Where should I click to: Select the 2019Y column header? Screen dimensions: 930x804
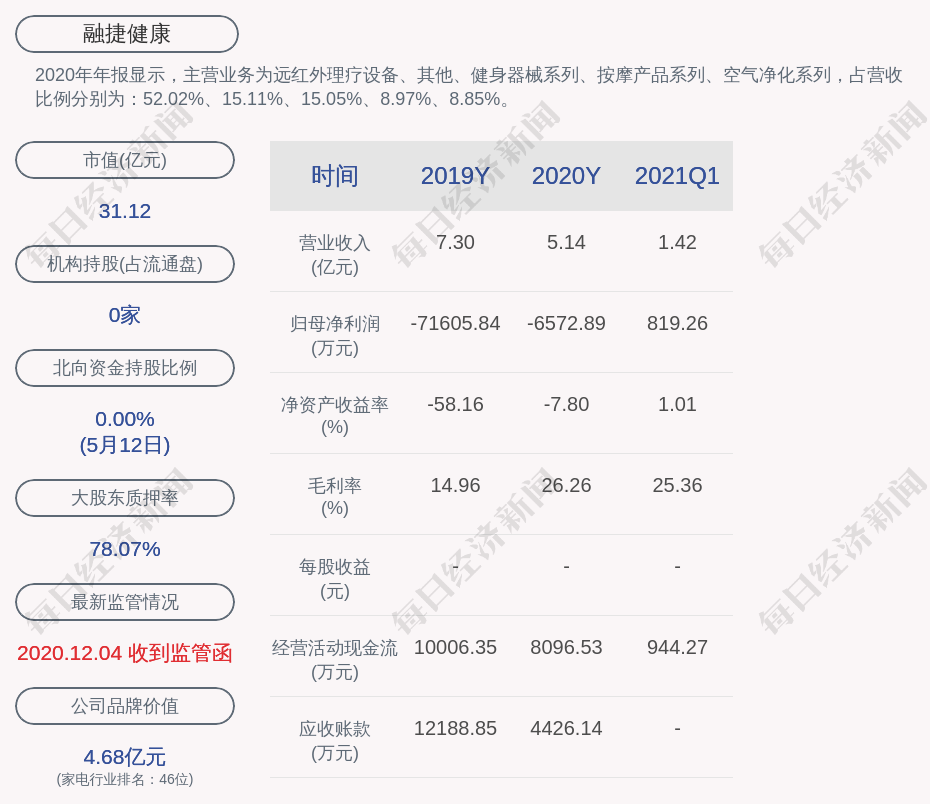[456, 176]
